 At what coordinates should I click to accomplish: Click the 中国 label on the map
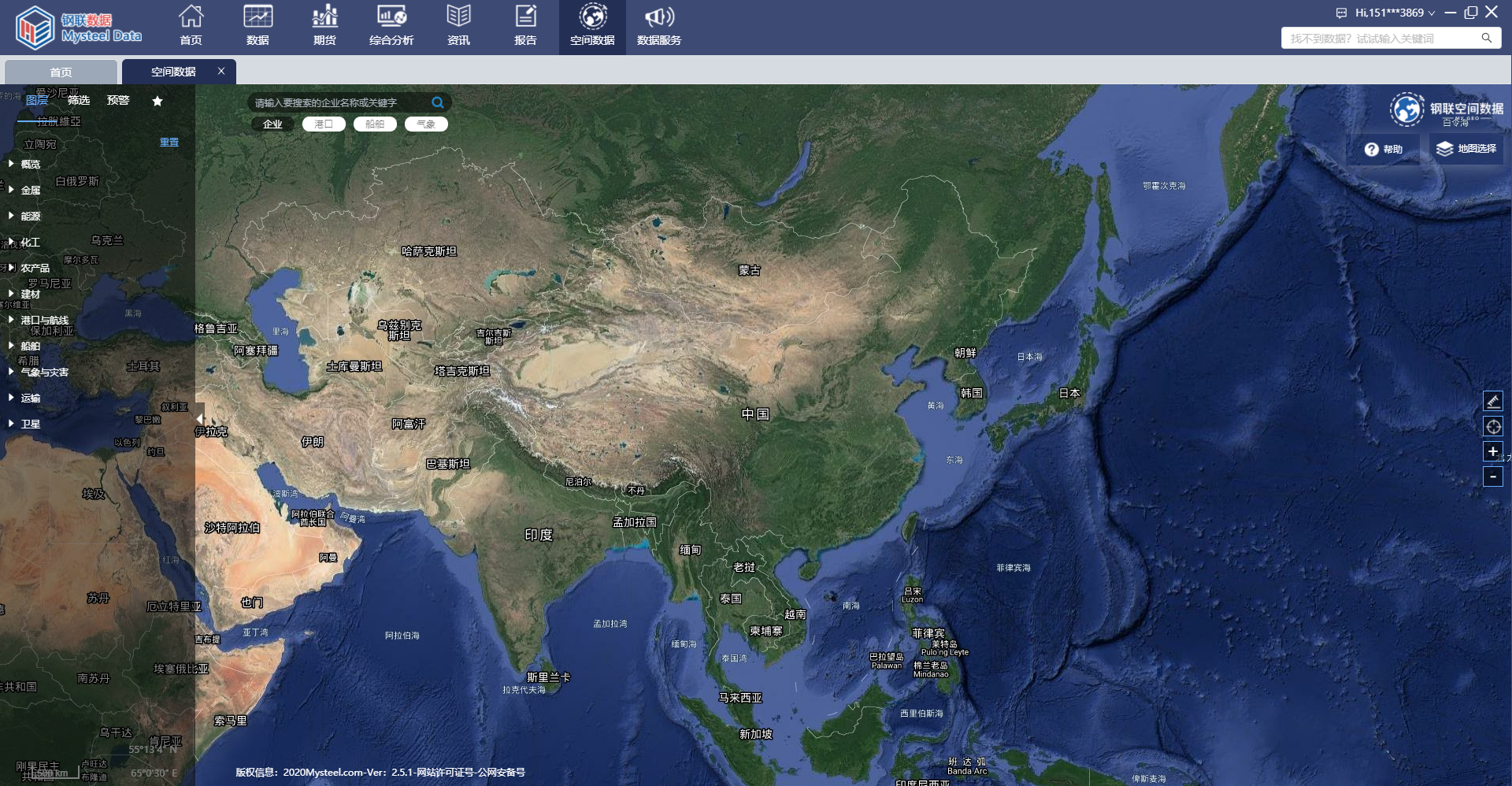(756, 414)
